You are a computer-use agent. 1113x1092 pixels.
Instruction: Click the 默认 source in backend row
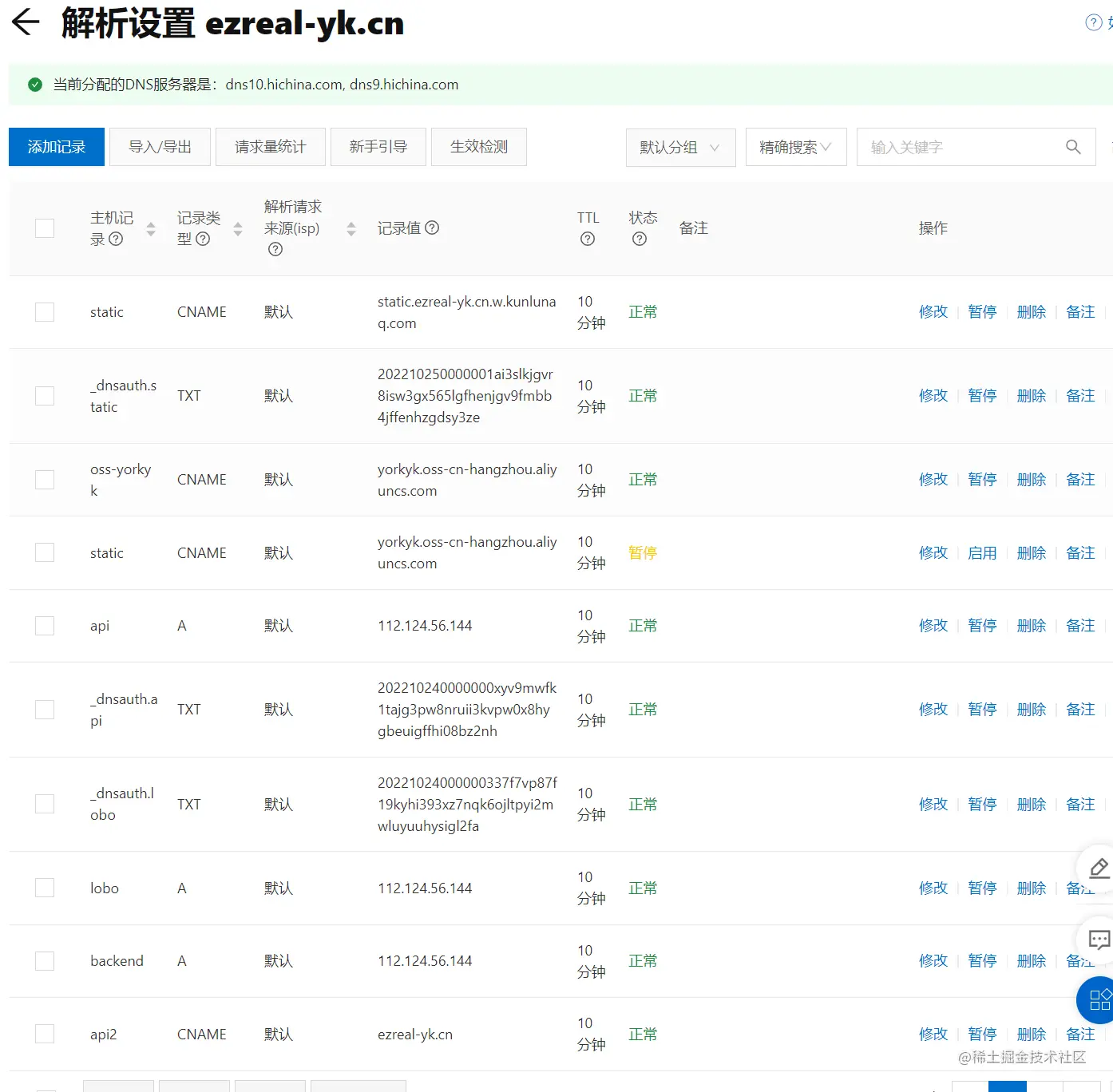point(279,961)
